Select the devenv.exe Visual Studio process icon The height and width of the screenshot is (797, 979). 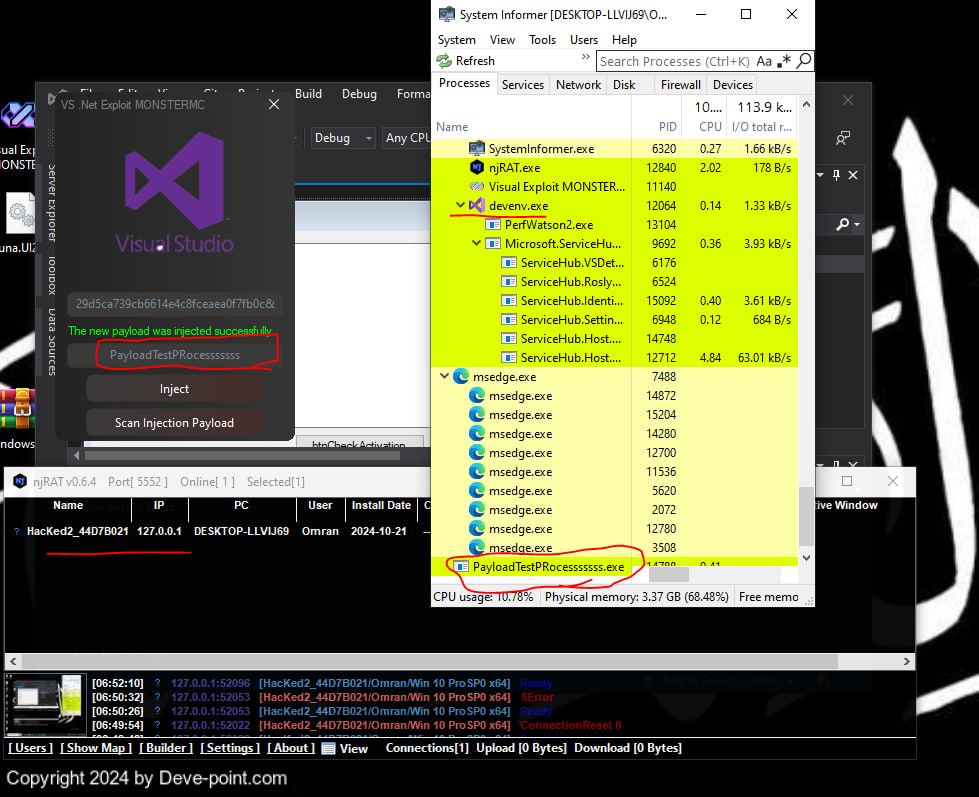pos(477,205)
